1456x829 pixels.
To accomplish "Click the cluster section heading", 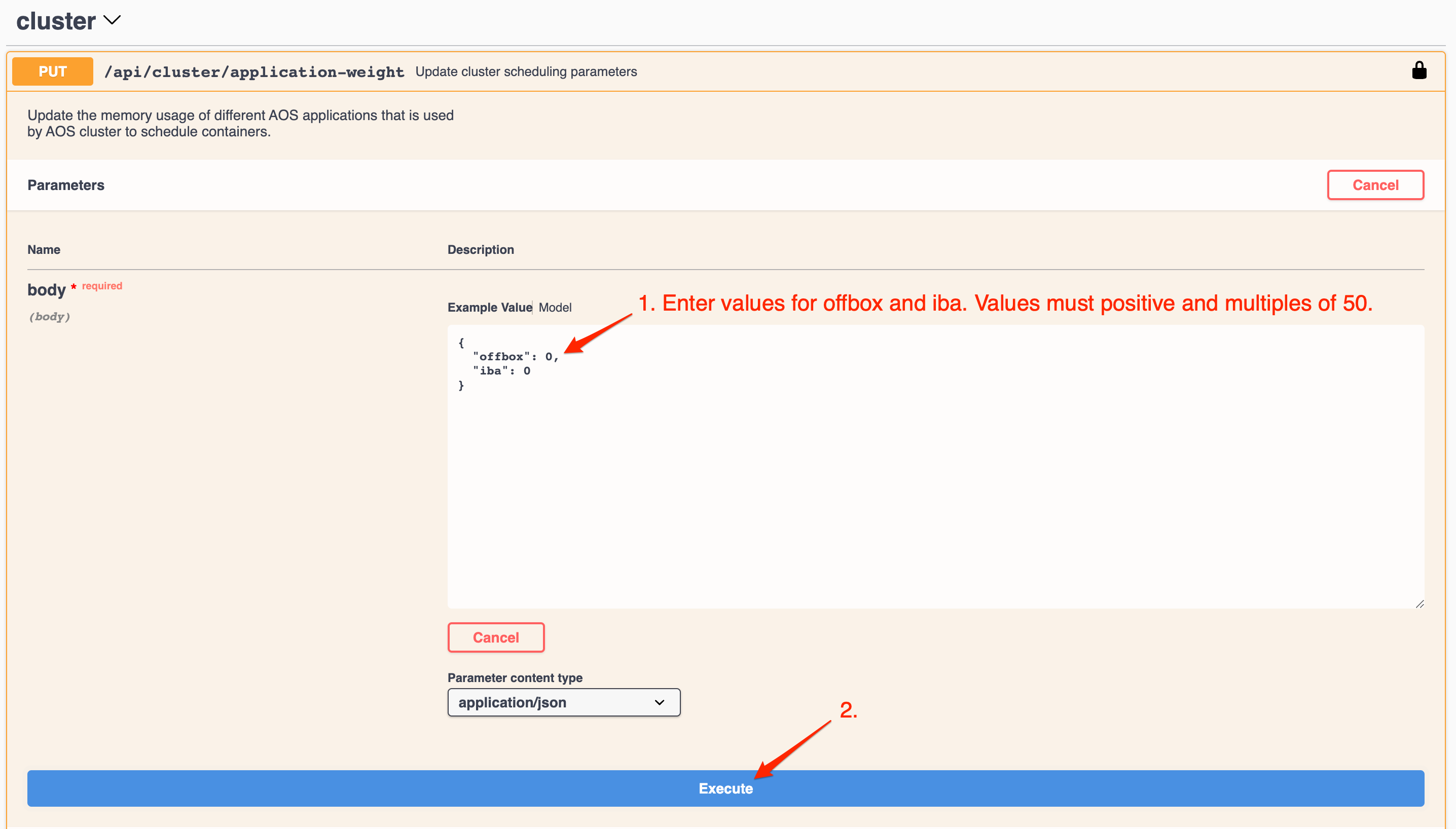I will tap(56, 21).
